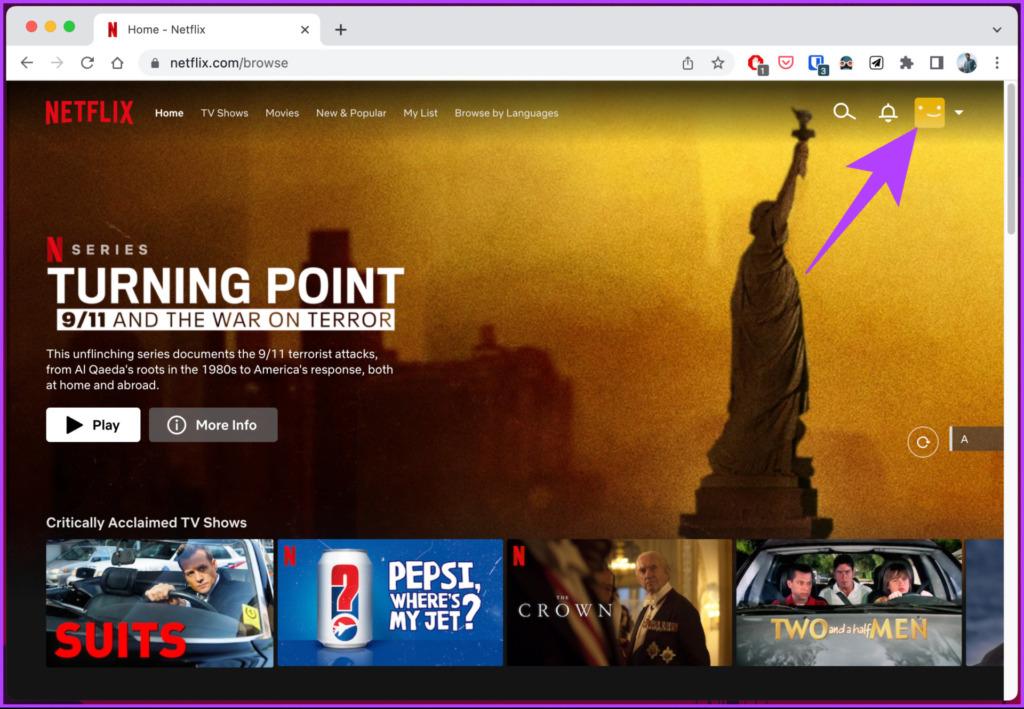The height and width of the screenshot is (709, 1024).
Task: Bookmark this page with star icon
Action: [718, 63]
